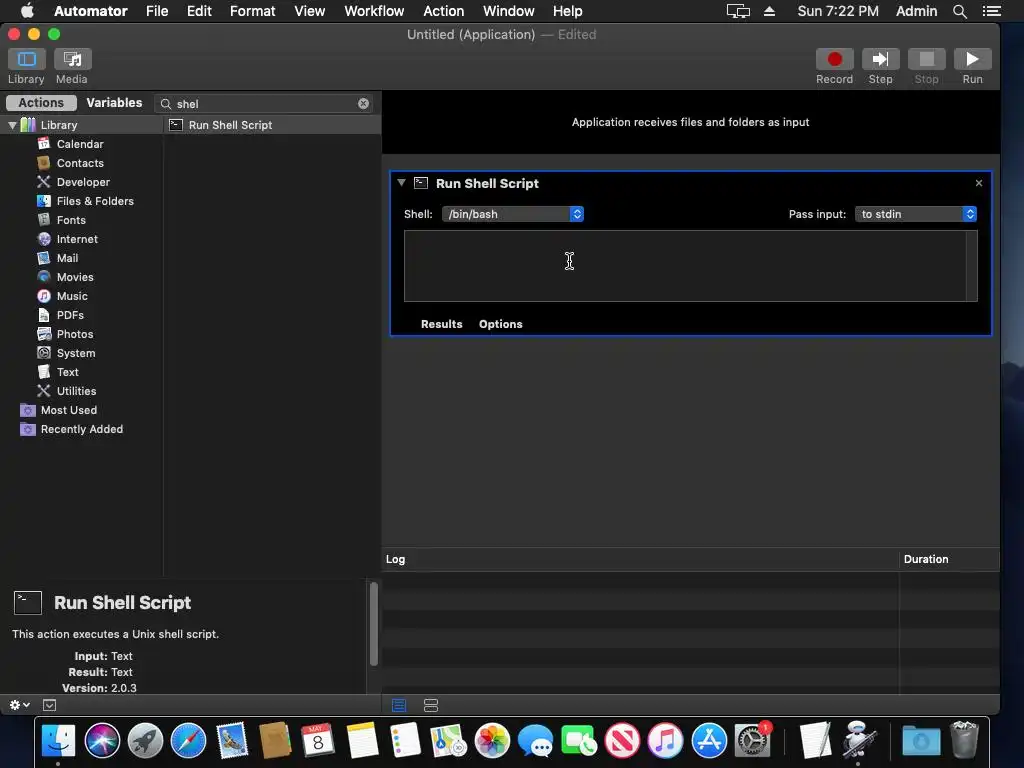Viewport: 1024px width, 768px height.
Task: Select the Mail category icon
Action: pos(44,257)
